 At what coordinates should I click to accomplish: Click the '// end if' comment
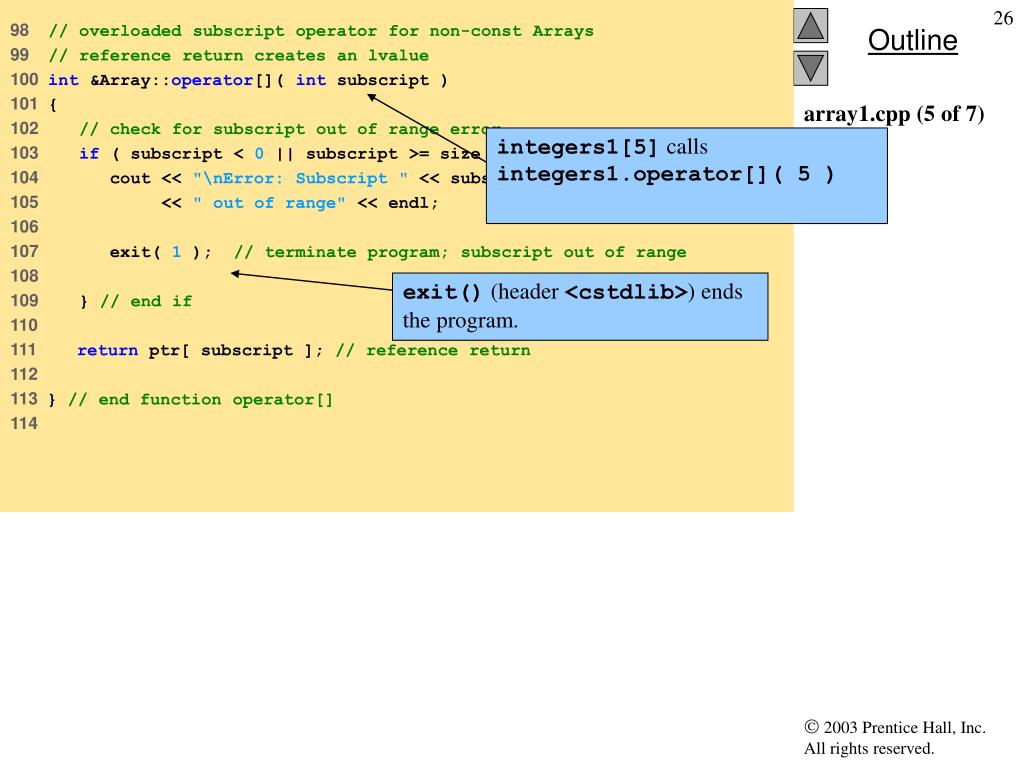coord(146,301)
